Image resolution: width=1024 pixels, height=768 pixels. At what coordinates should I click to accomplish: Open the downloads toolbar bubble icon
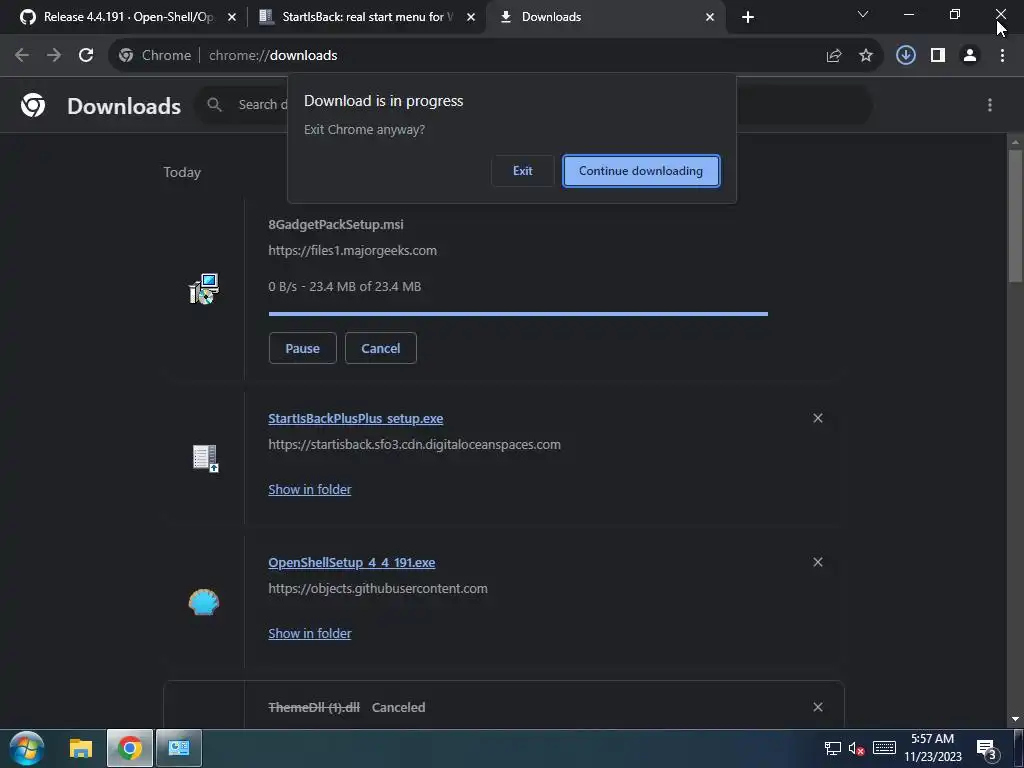pyautogui.click(x=906, y=56)
